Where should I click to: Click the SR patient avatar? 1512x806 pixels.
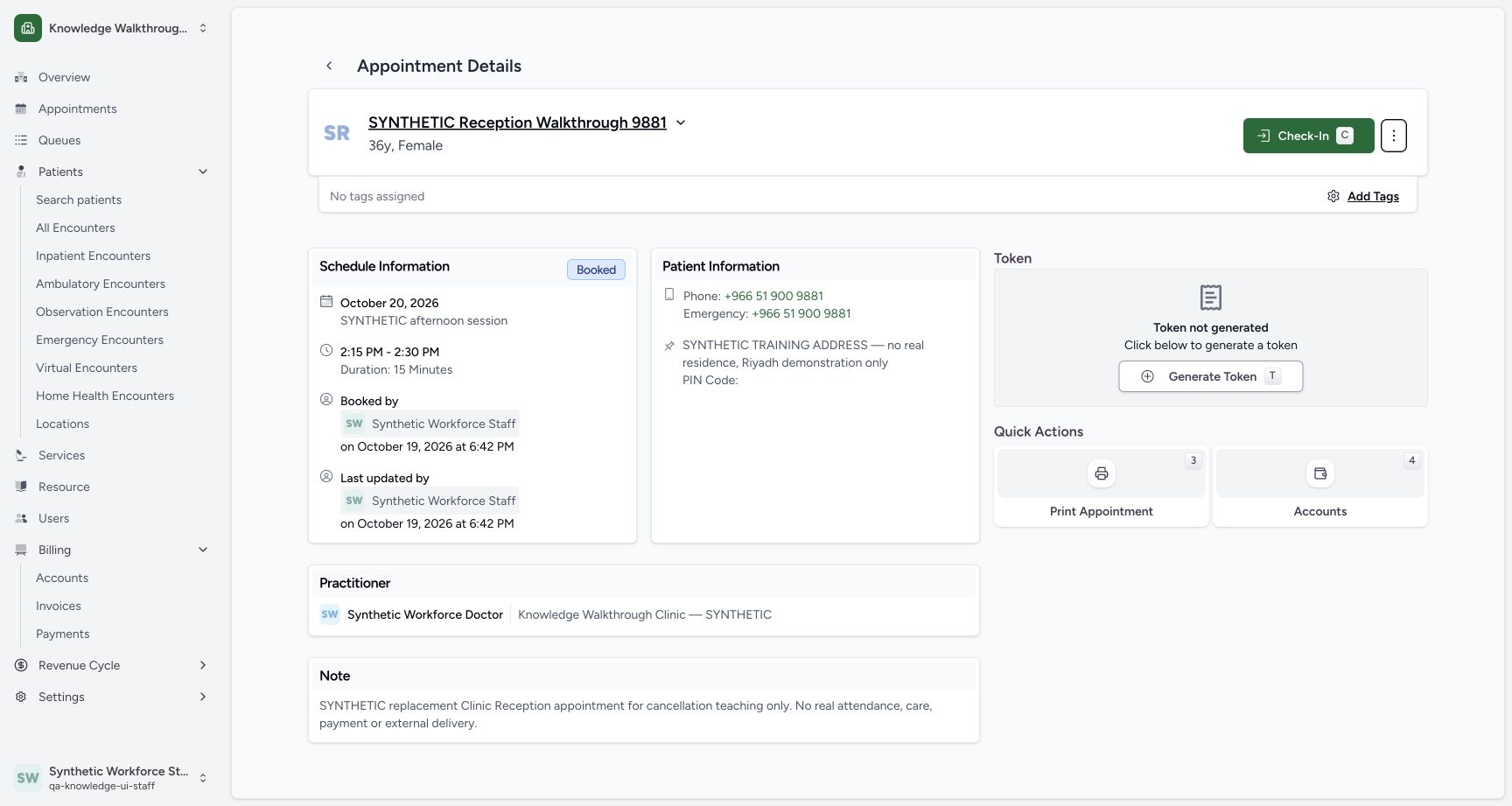click(337, 133)
